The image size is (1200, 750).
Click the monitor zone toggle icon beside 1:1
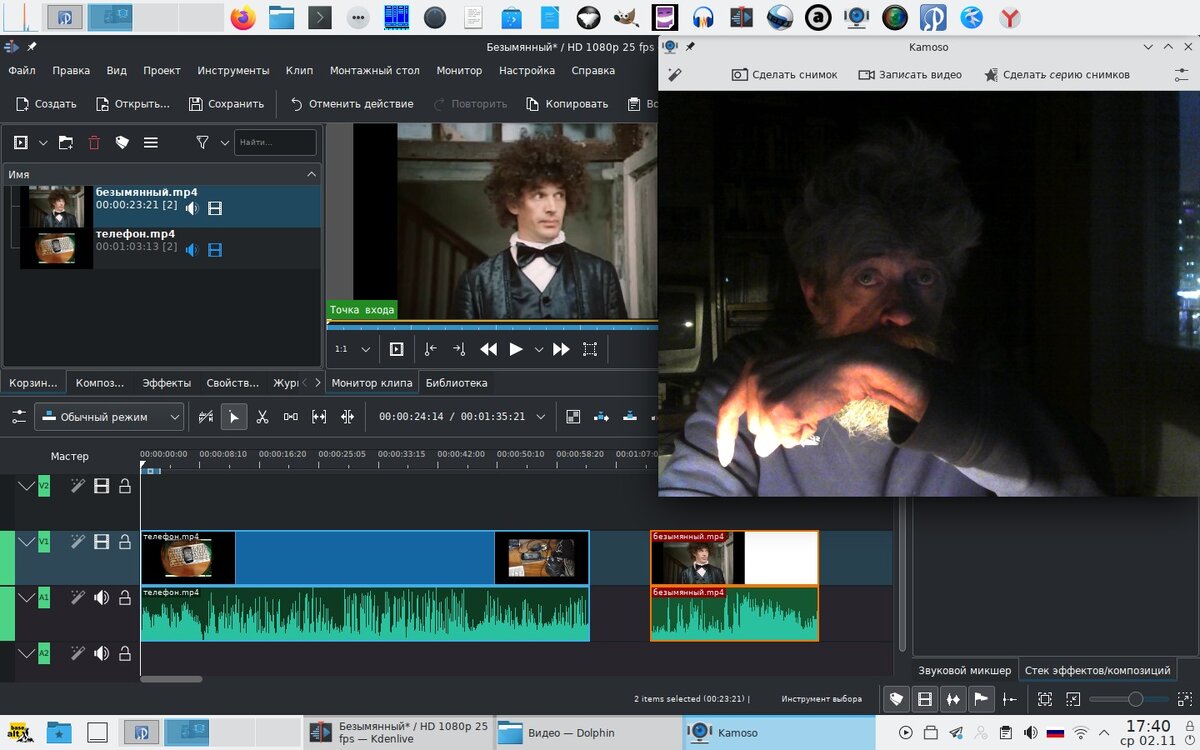[x=397, y=349]
